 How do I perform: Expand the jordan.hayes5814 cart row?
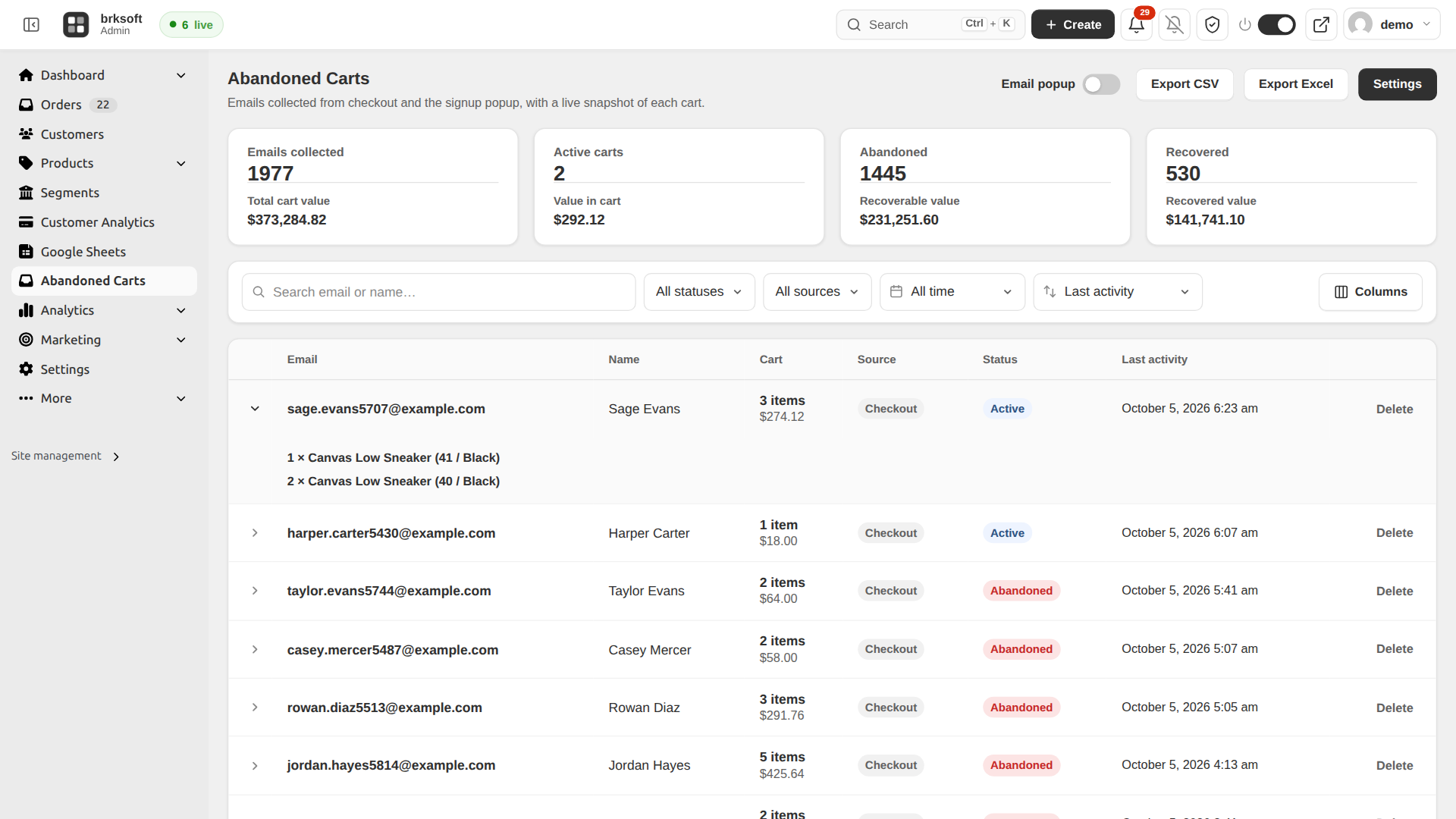tap(255, 766)
